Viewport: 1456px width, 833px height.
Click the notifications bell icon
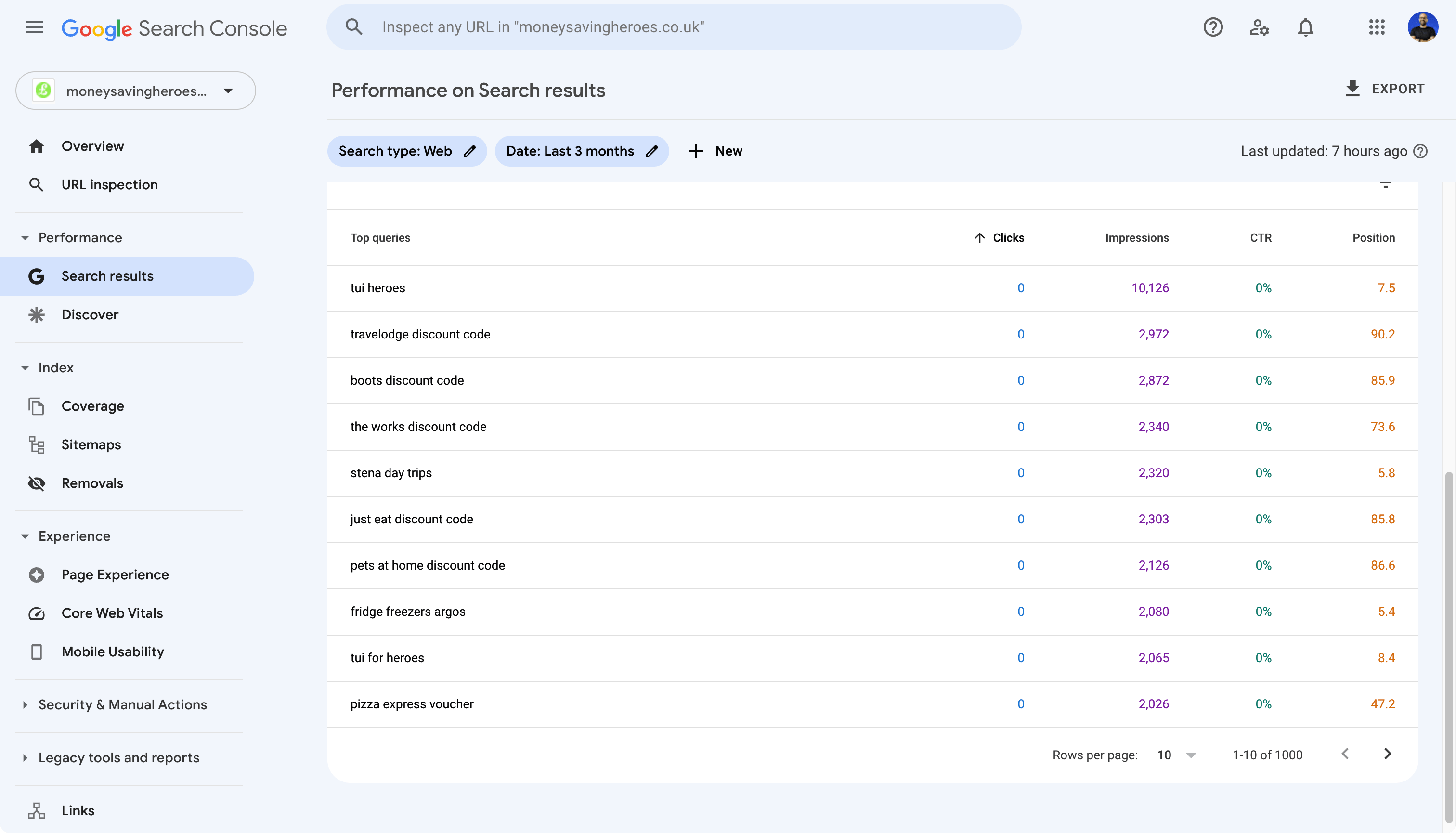(x=1305, y=27)
